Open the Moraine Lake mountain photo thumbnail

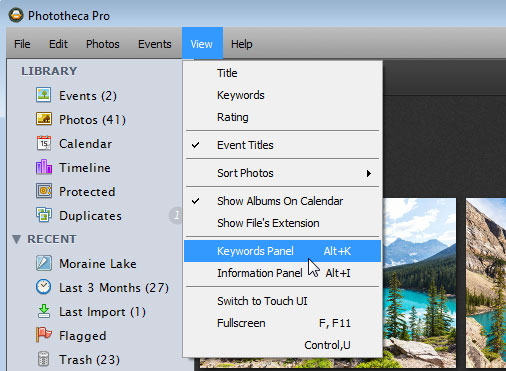click(420, 283)
